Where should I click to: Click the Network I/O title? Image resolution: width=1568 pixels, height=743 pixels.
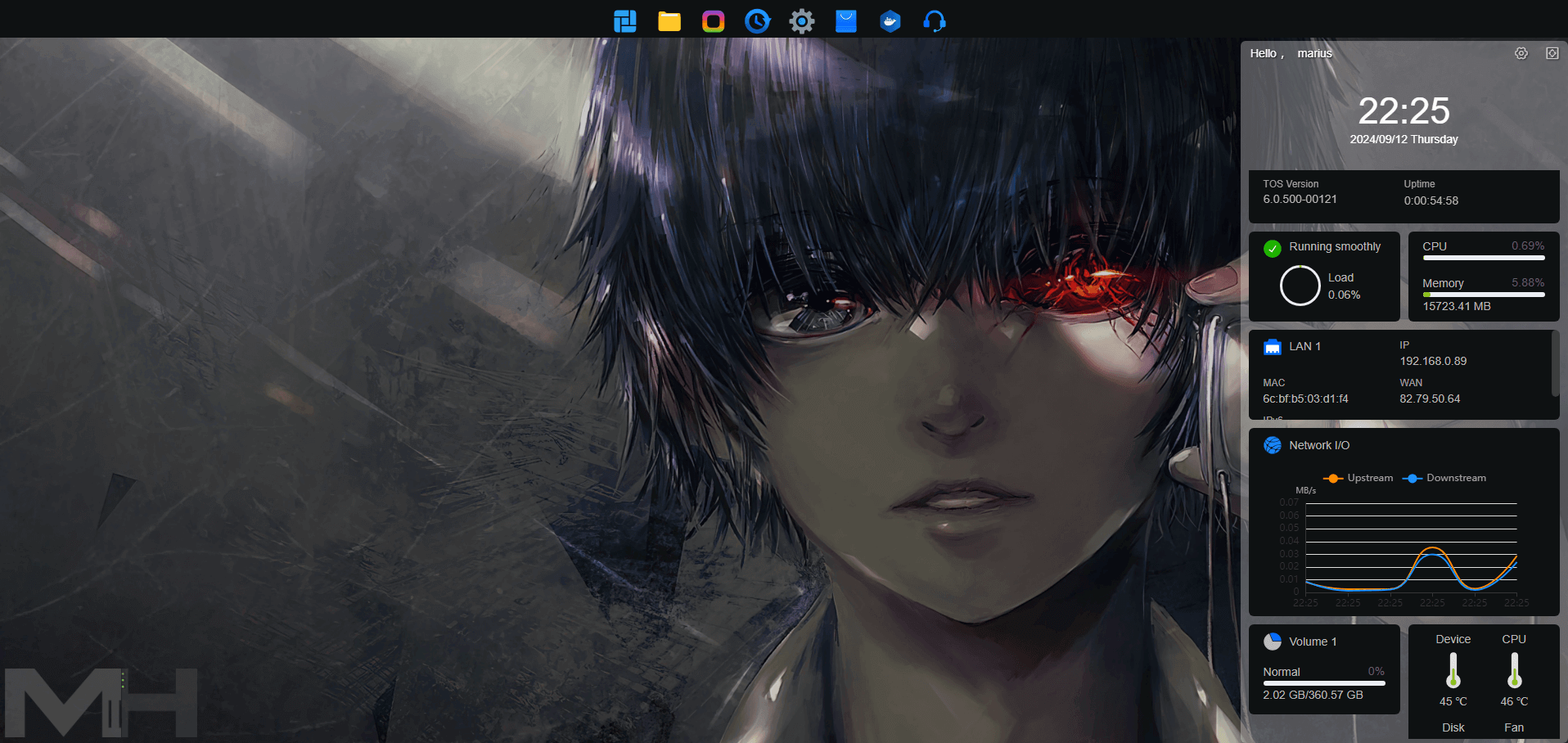tap(1319, 445)
